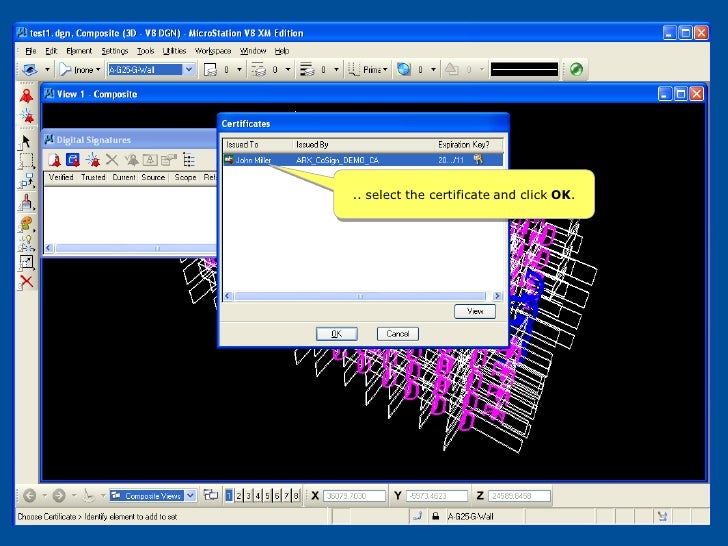Screen dimensions: 728x546
Task: Open the Workspace menu
Action: tap(212, 50)
